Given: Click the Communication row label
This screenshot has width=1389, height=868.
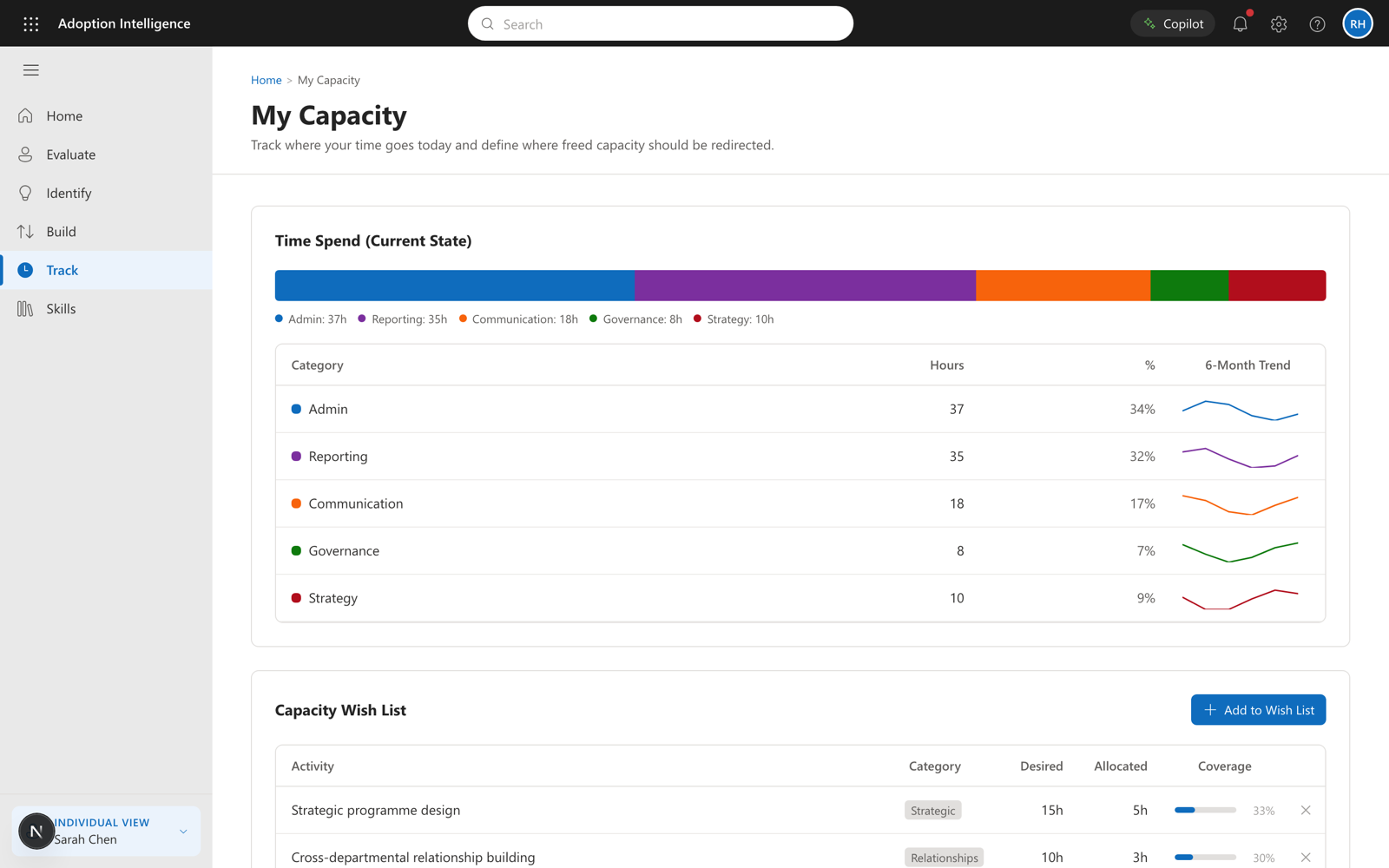Looking at the screenshot, I should point(355,503).
